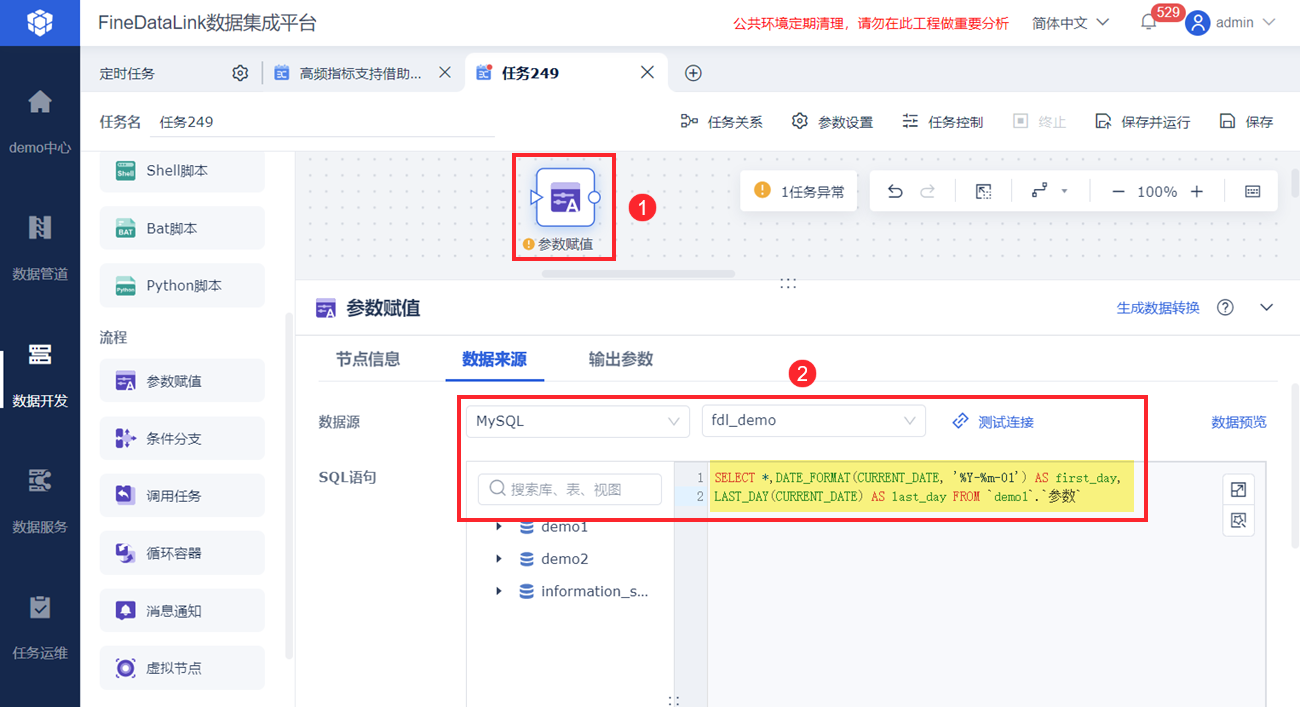Image resolution: width=1300 pixels, height=707 pixels.
Task: Expand the demo1 database tree node
Action: click(499, 526)
